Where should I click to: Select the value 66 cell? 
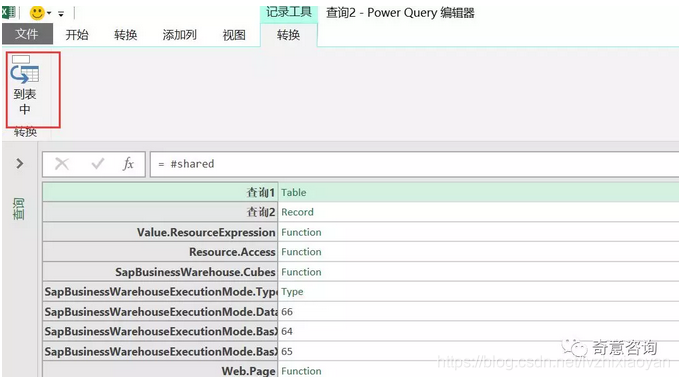tap(479, 312)
